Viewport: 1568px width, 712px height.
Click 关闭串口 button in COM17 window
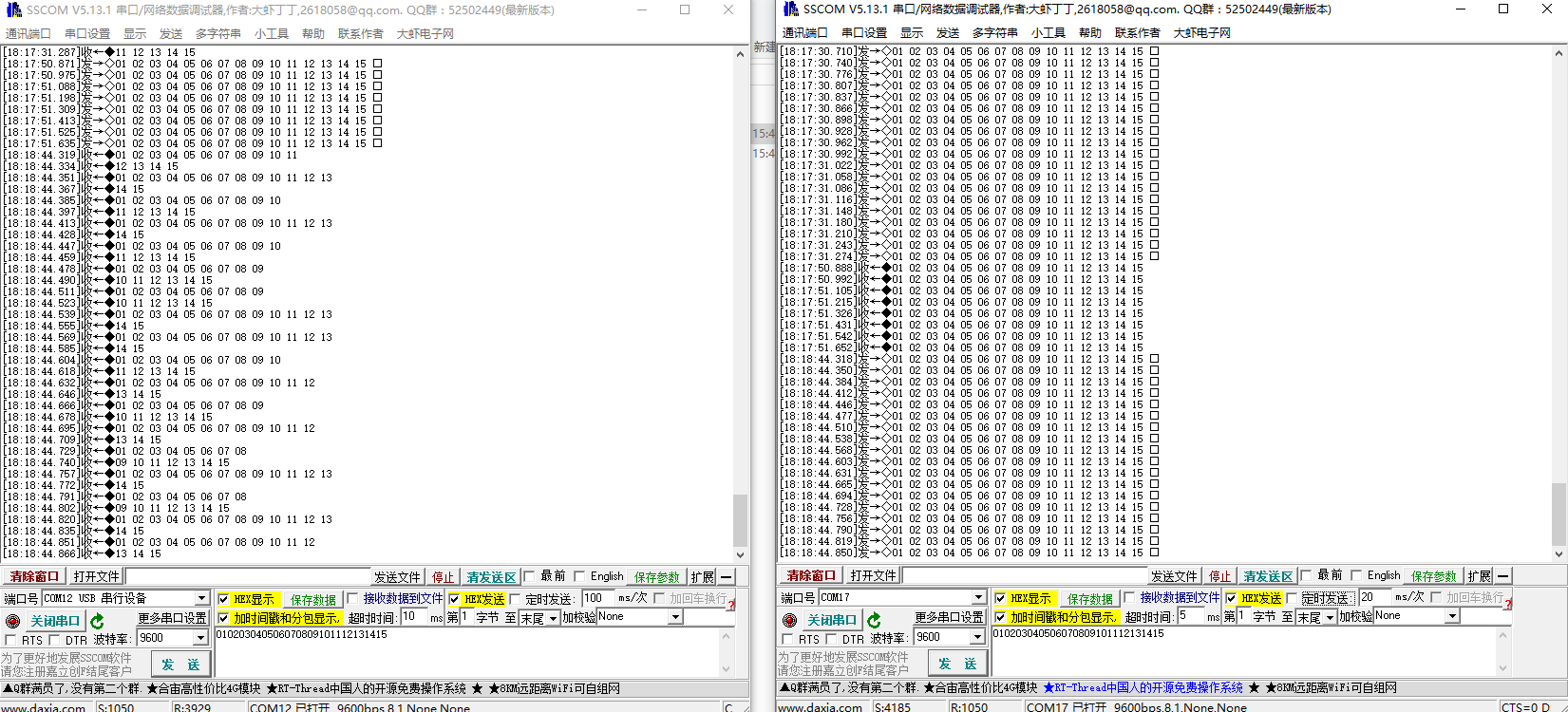pyautogui.click(x=832, y=620)
